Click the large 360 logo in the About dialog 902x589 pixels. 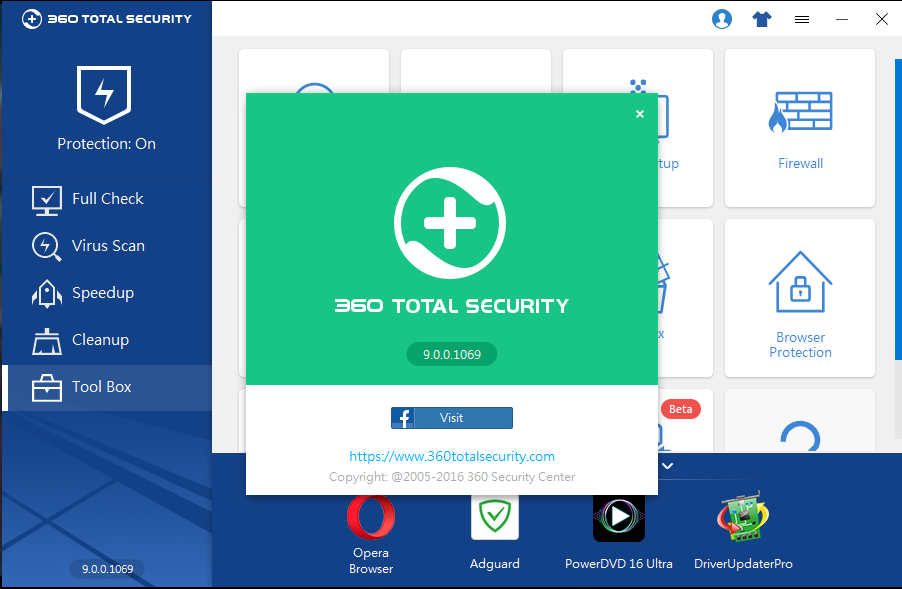click(450, 223)
